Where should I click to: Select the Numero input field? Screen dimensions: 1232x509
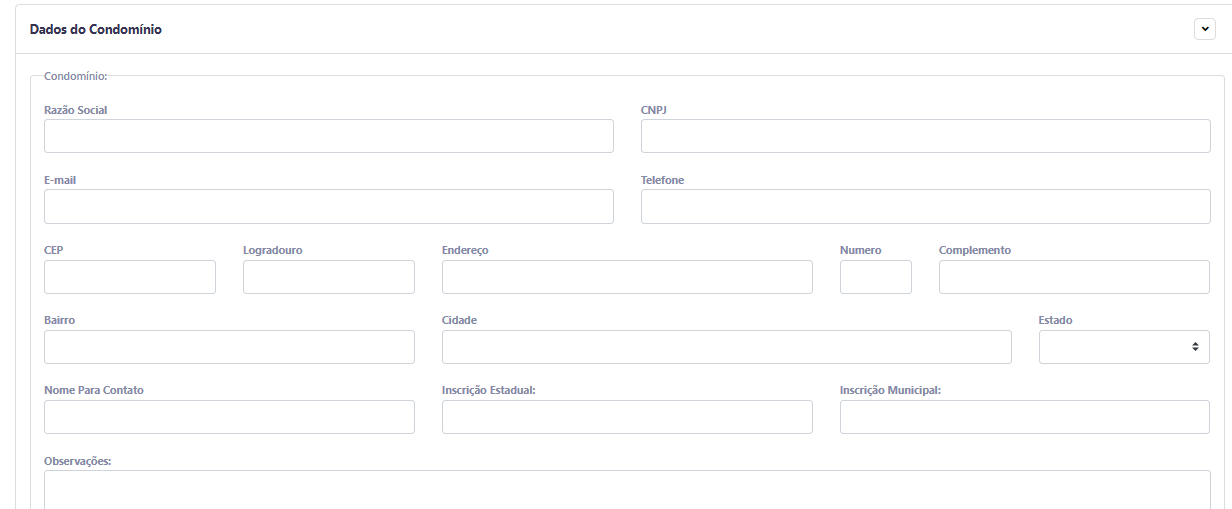tap(875, 277)
